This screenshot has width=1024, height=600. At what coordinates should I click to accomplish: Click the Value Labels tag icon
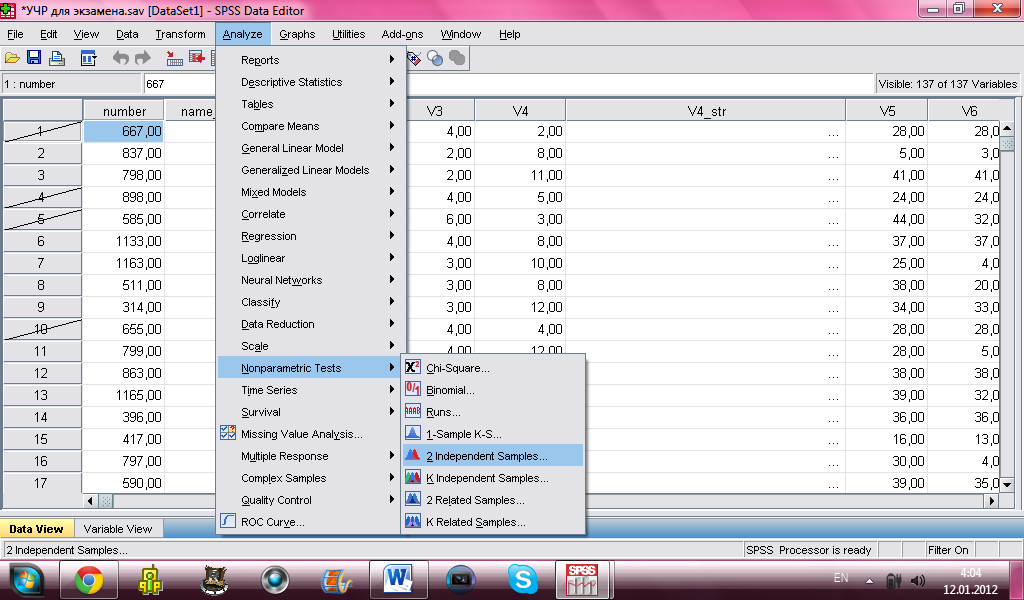point(414,58)
